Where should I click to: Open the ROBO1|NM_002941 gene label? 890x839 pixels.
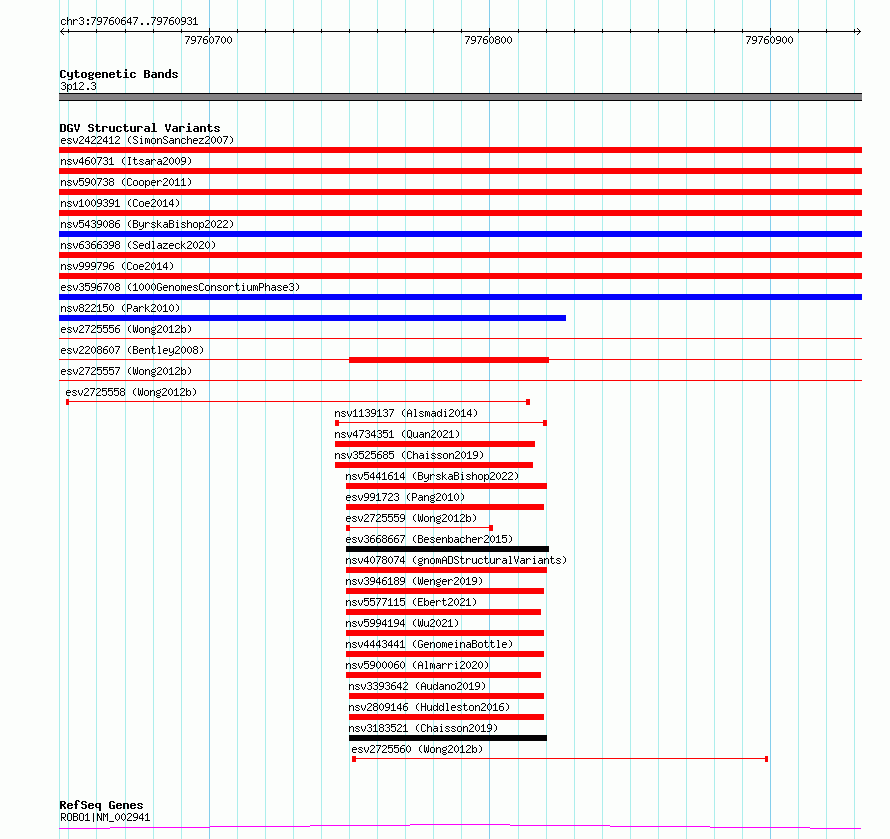105,817
